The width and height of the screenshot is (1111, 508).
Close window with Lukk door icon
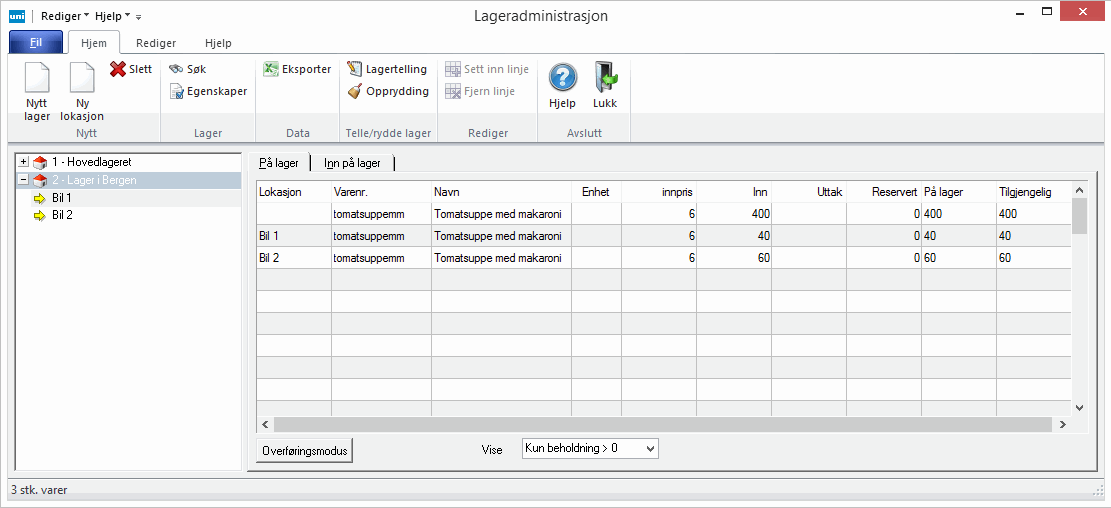tap(605, 79)
